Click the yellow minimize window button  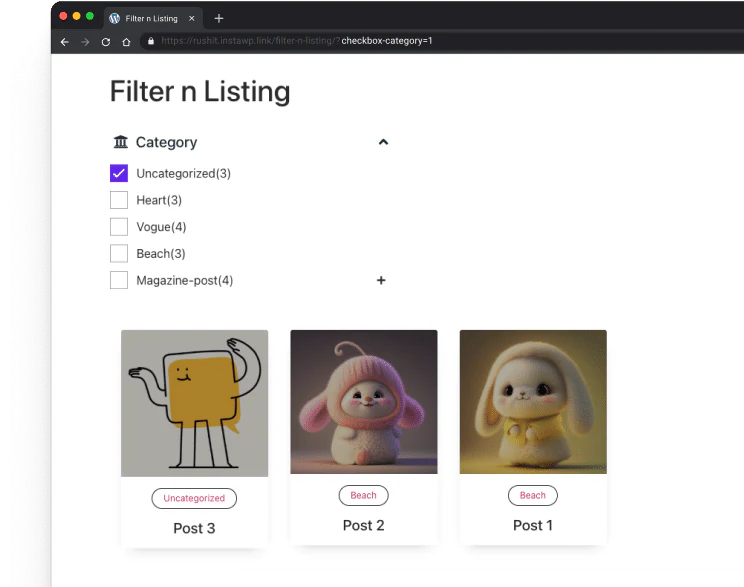click(x=76, y=16)
